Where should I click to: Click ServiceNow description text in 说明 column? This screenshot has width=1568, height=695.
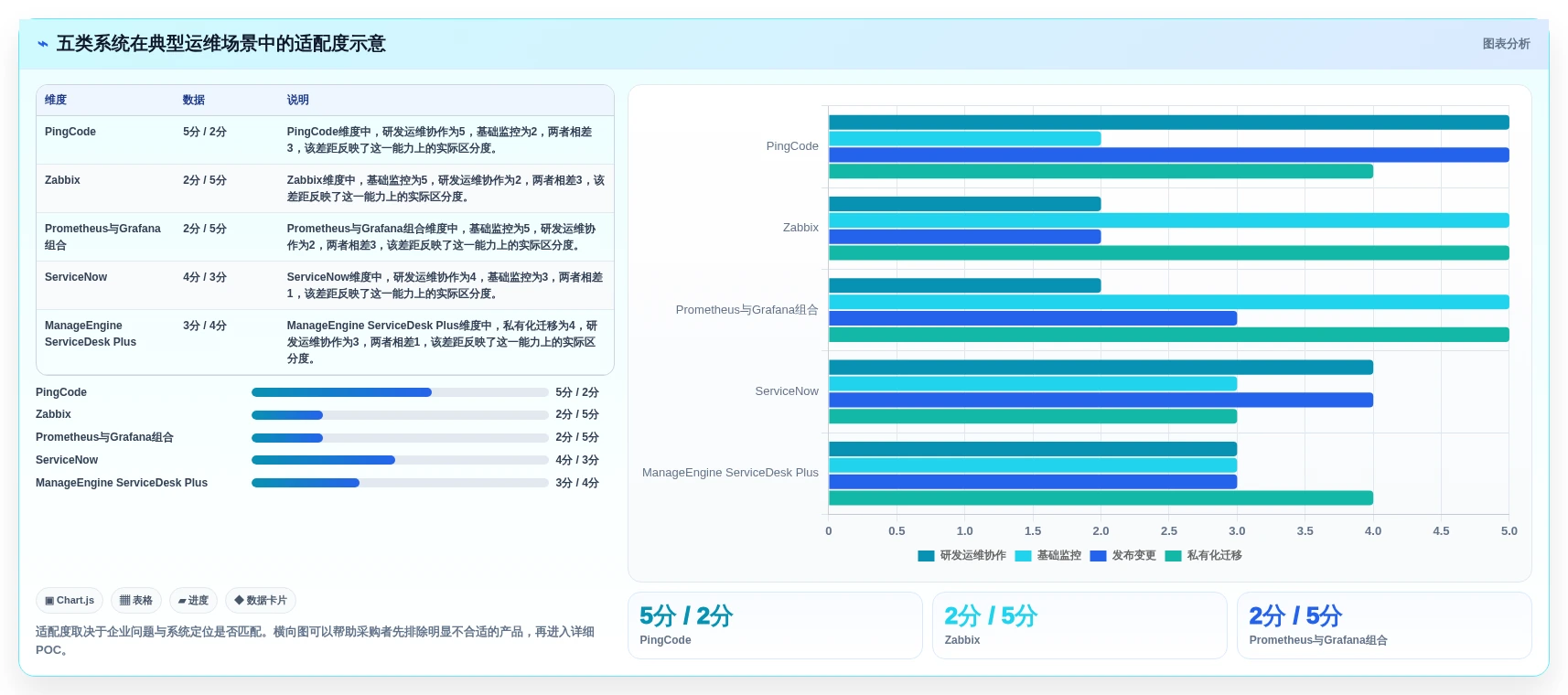pyautogui.click(x=445, y=285)
